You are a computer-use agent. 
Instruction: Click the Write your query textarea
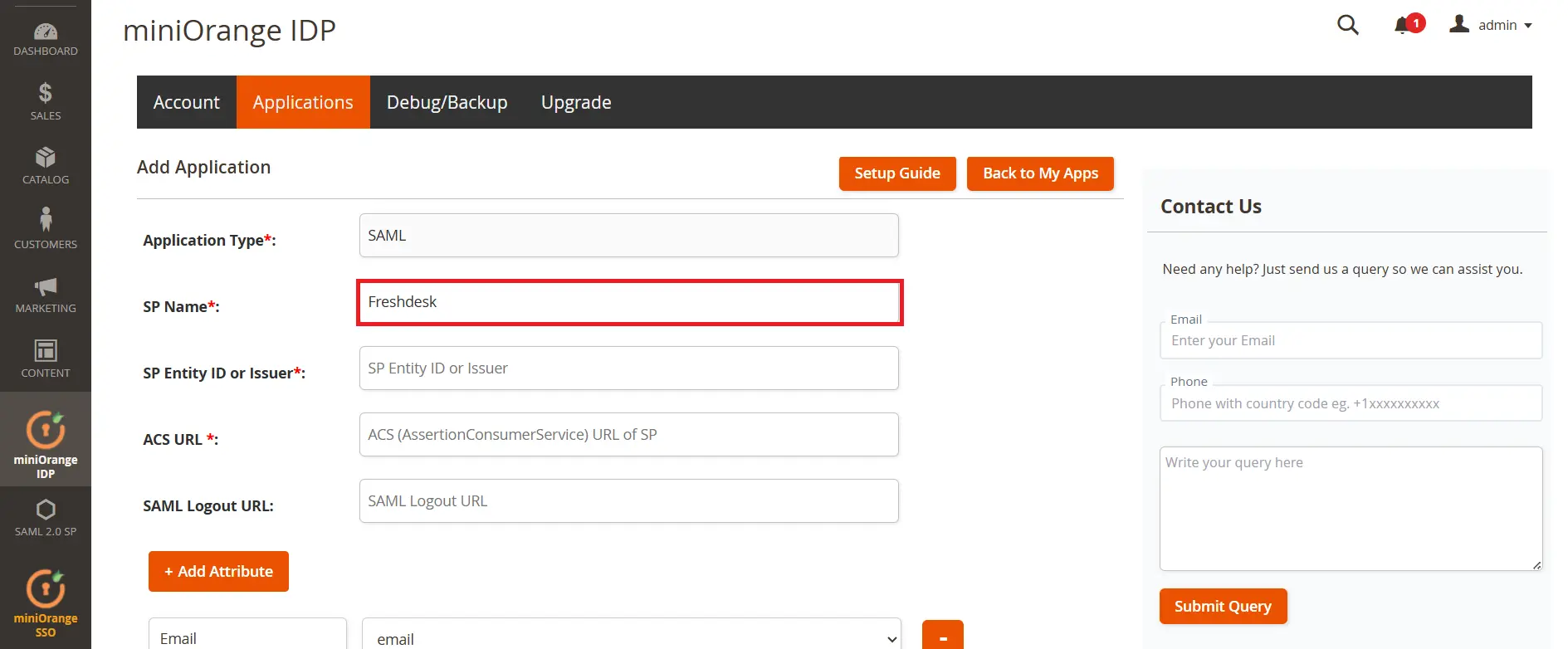(1351, 509)
